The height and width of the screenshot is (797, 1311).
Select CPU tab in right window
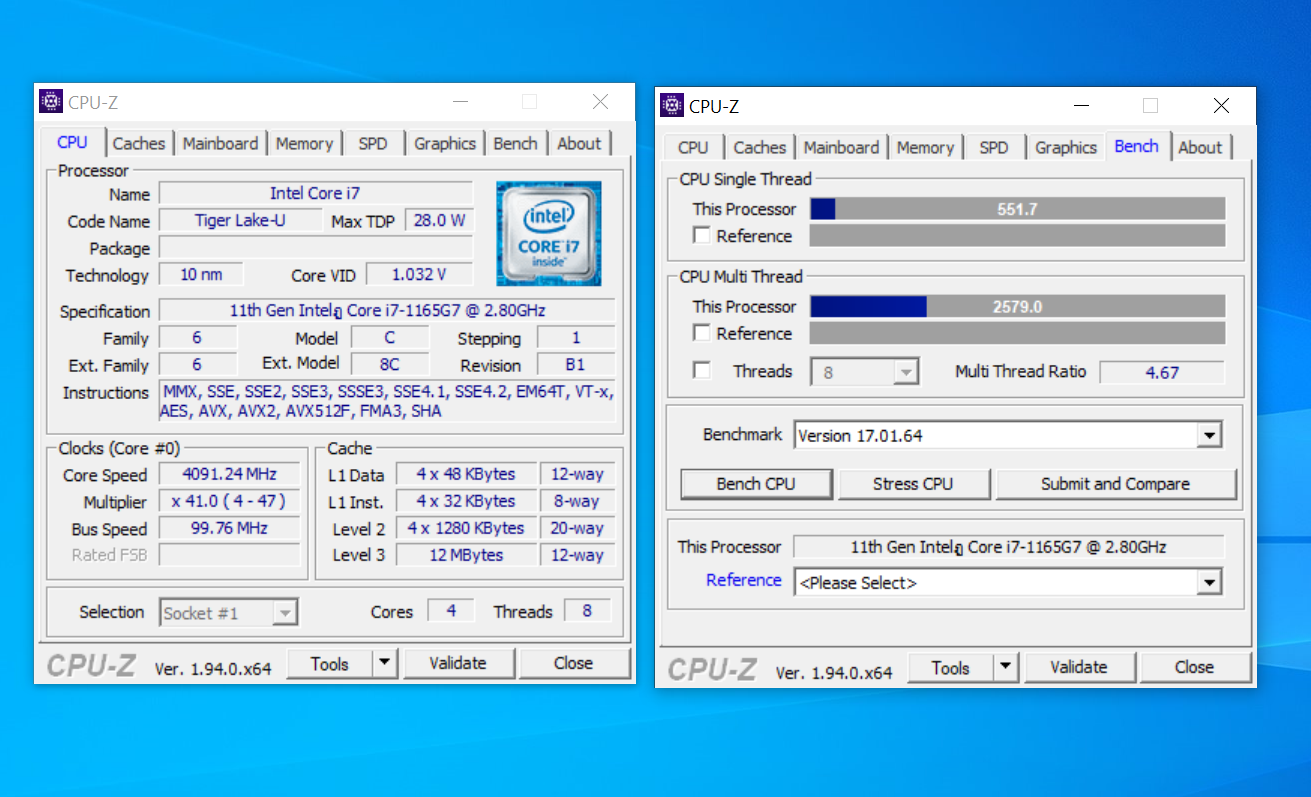tap(693, 147)
